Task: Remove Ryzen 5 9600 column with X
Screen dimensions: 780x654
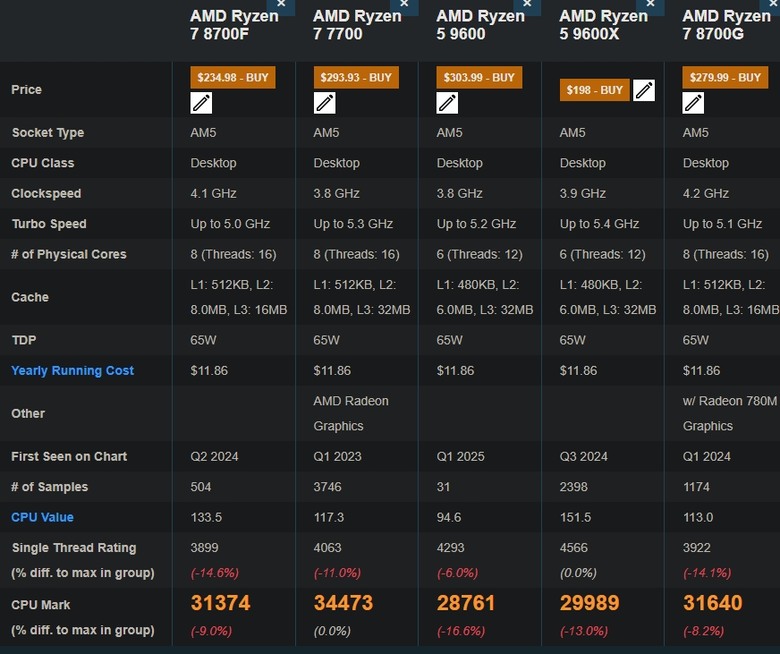Action: point(527,4)
